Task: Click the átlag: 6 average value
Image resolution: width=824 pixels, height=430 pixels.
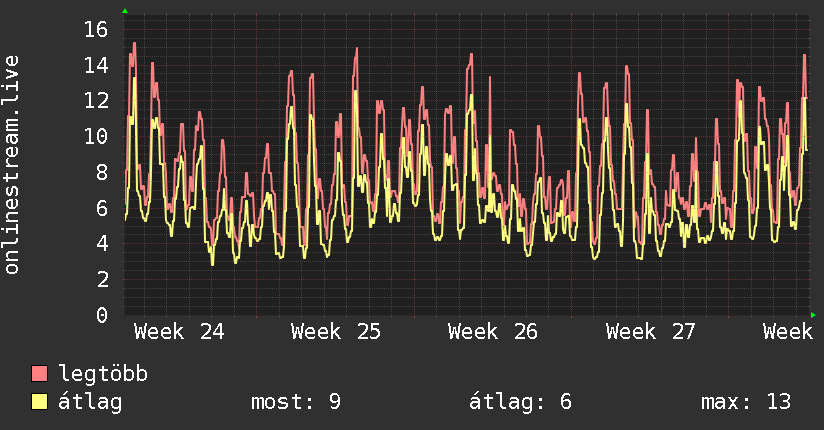Action: pyautogui.click(x=520, y=402)
